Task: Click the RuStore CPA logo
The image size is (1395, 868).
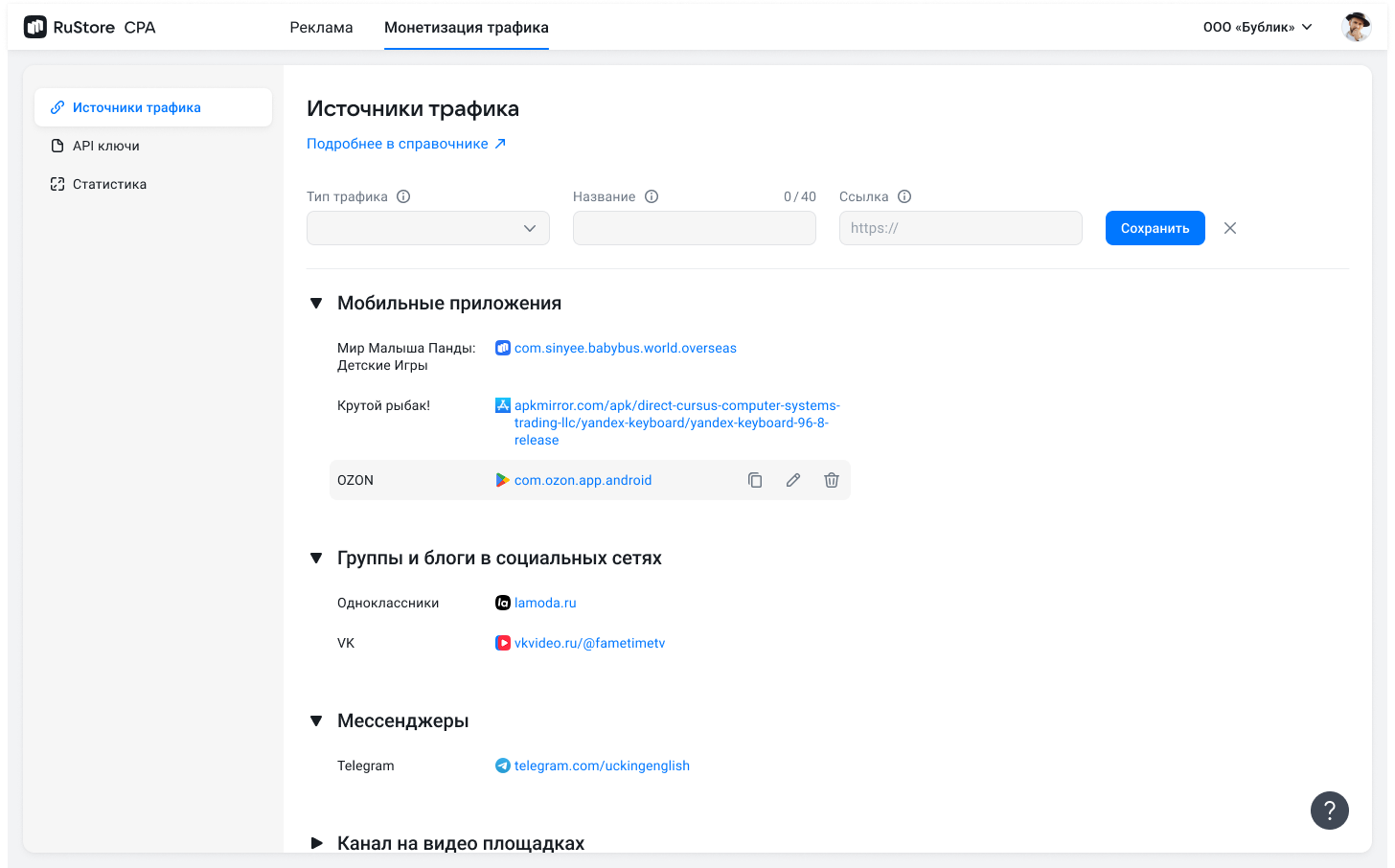Action: [90, 27]
